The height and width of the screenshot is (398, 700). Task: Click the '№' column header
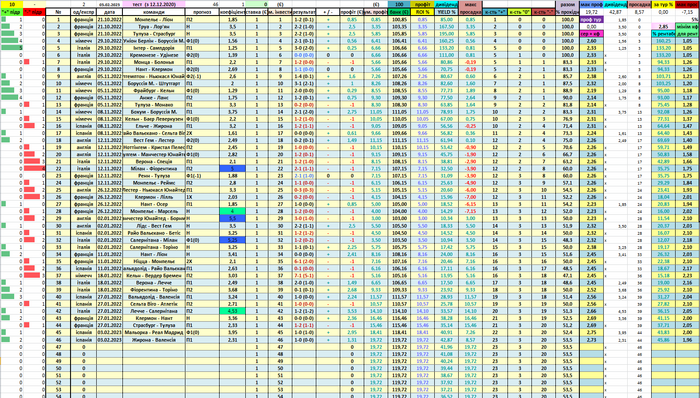(x=58, y=12)
